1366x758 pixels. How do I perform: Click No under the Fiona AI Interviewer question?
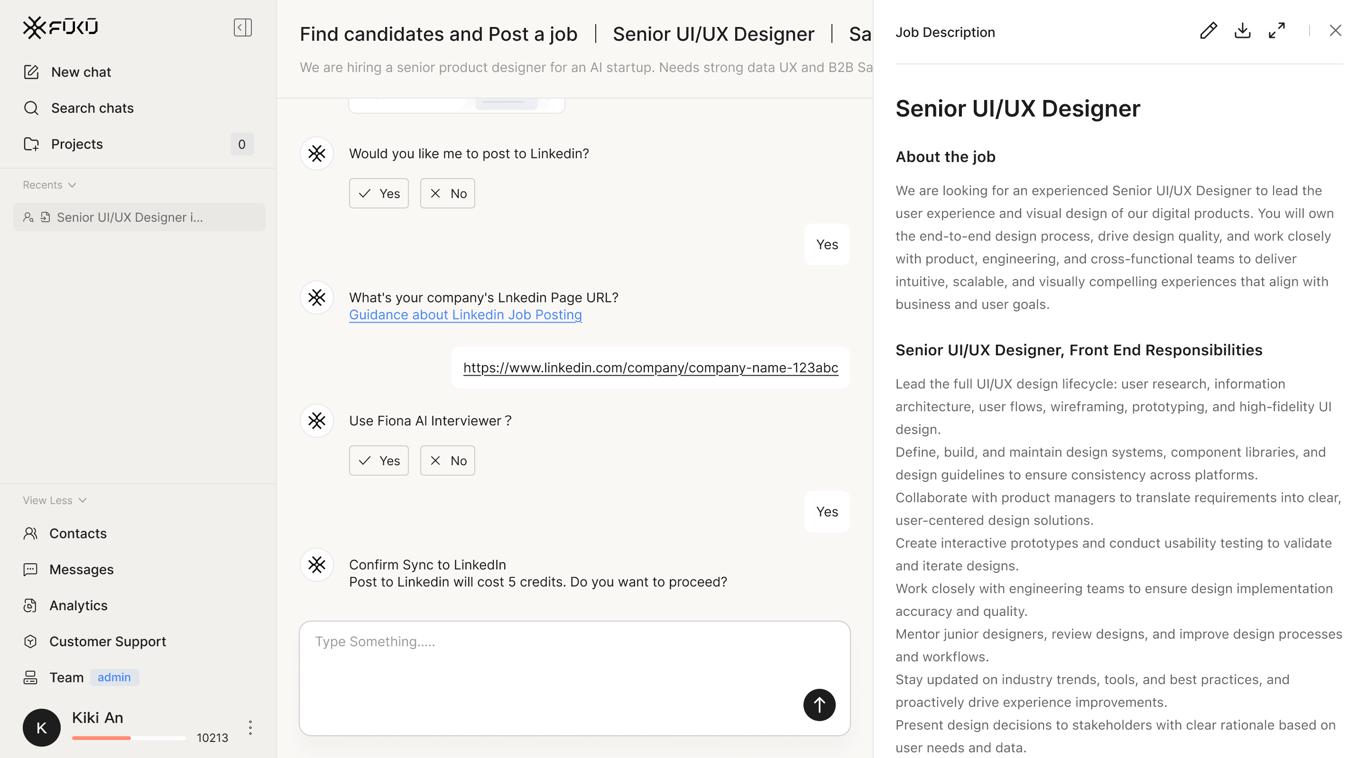point(447,460)
